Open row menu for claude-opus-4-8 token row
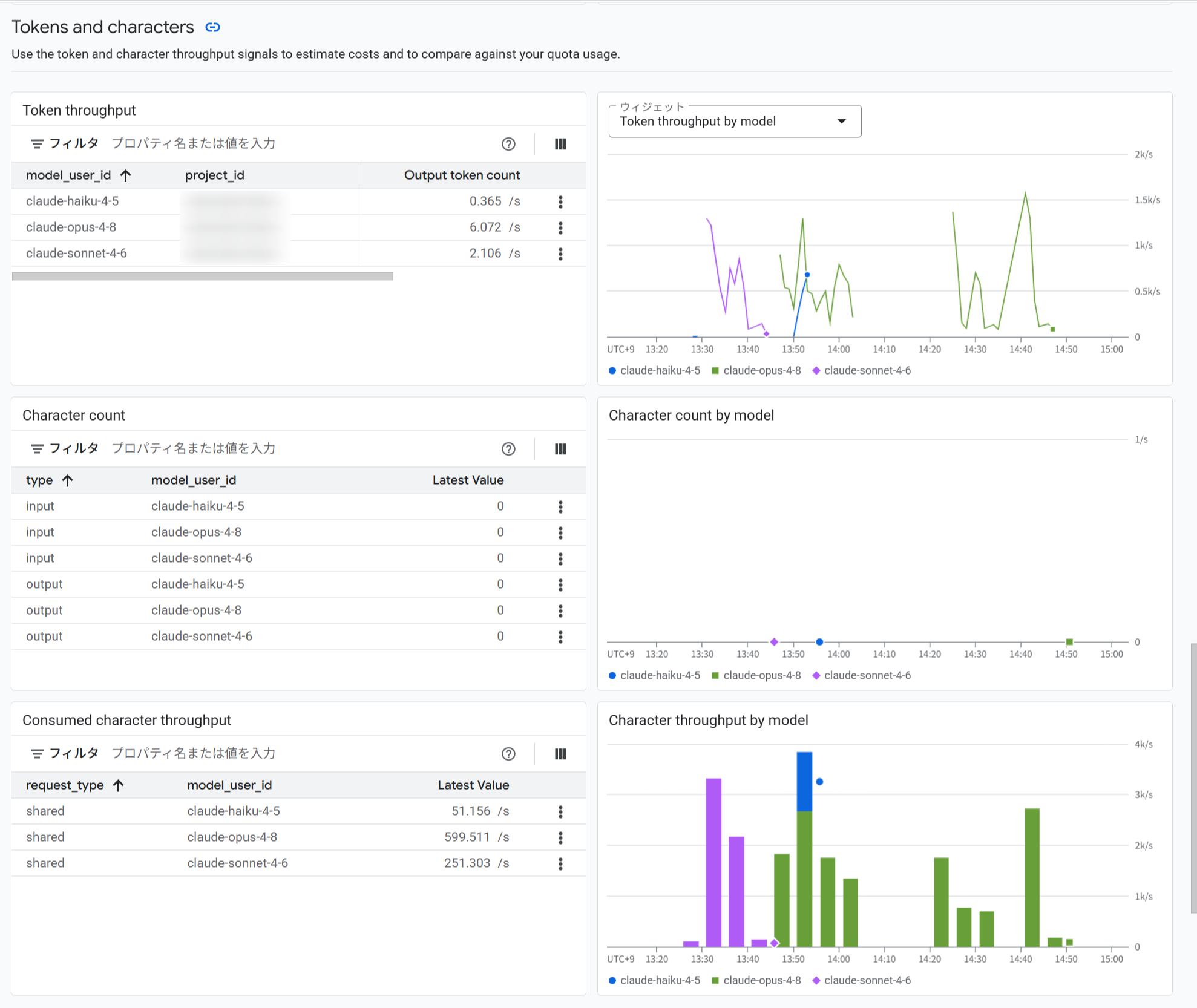The image size is (1197, 1008). (560, 227)
